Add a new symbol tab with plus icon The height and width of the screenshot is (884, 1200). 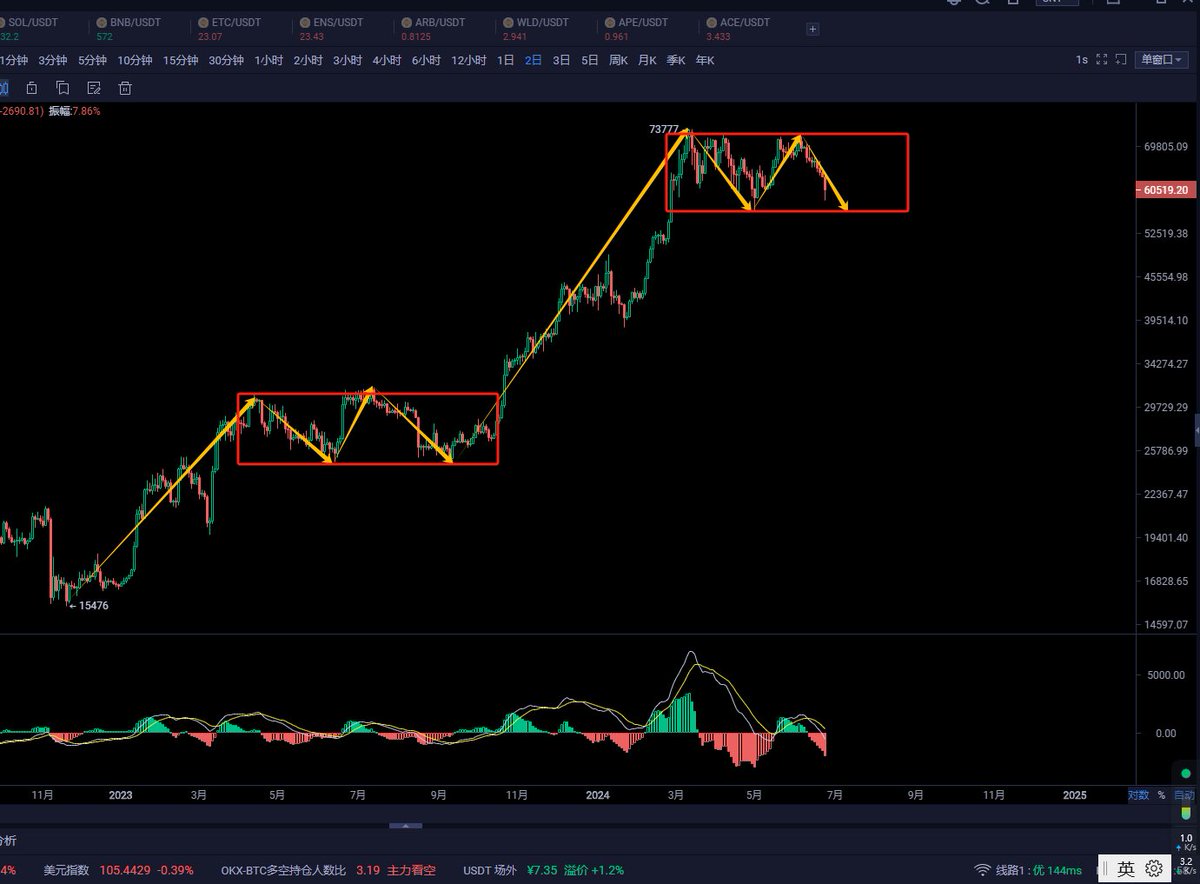(x=813, y=29)
